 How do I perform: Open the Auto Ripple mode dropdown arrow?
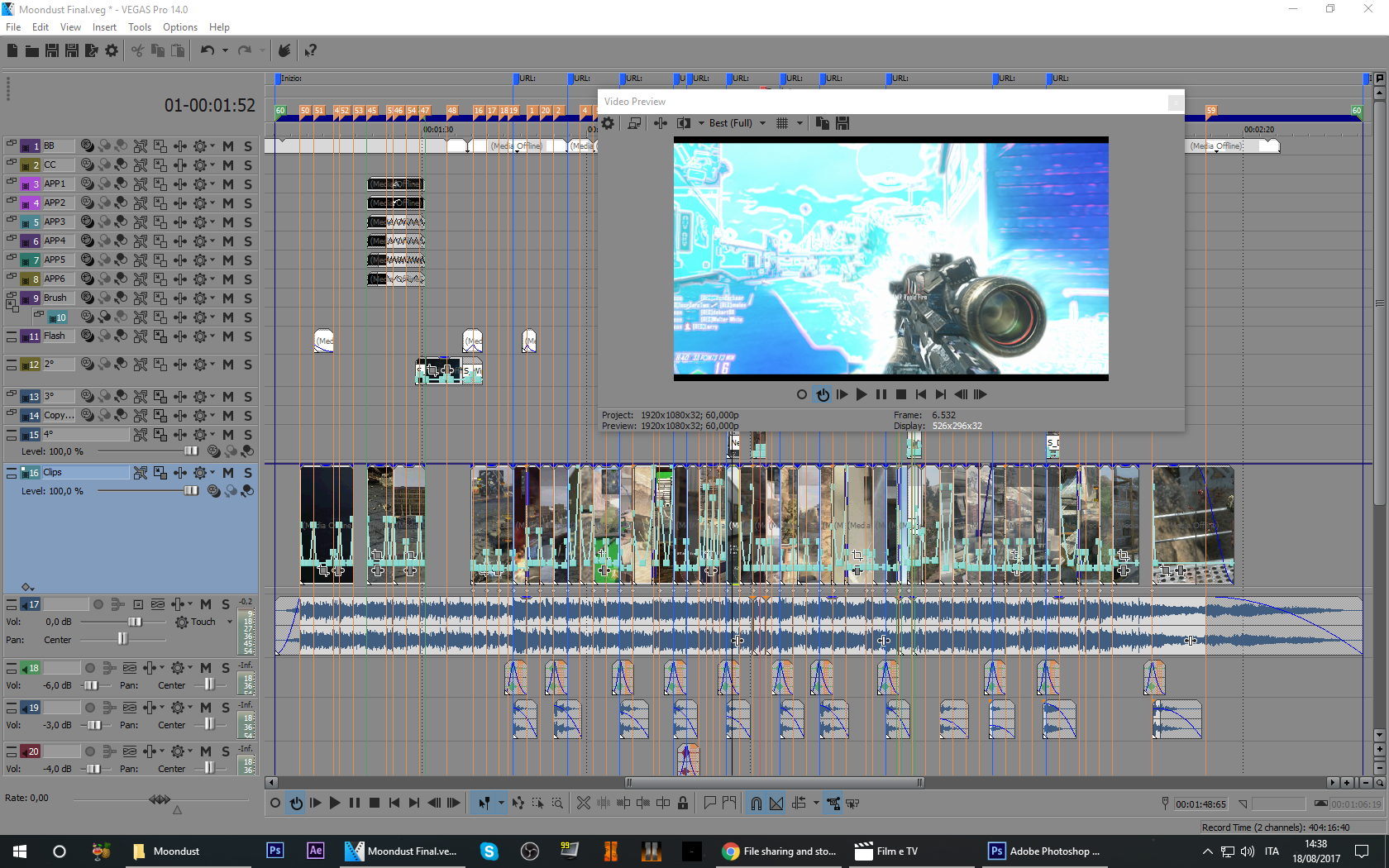pos(816,803)
